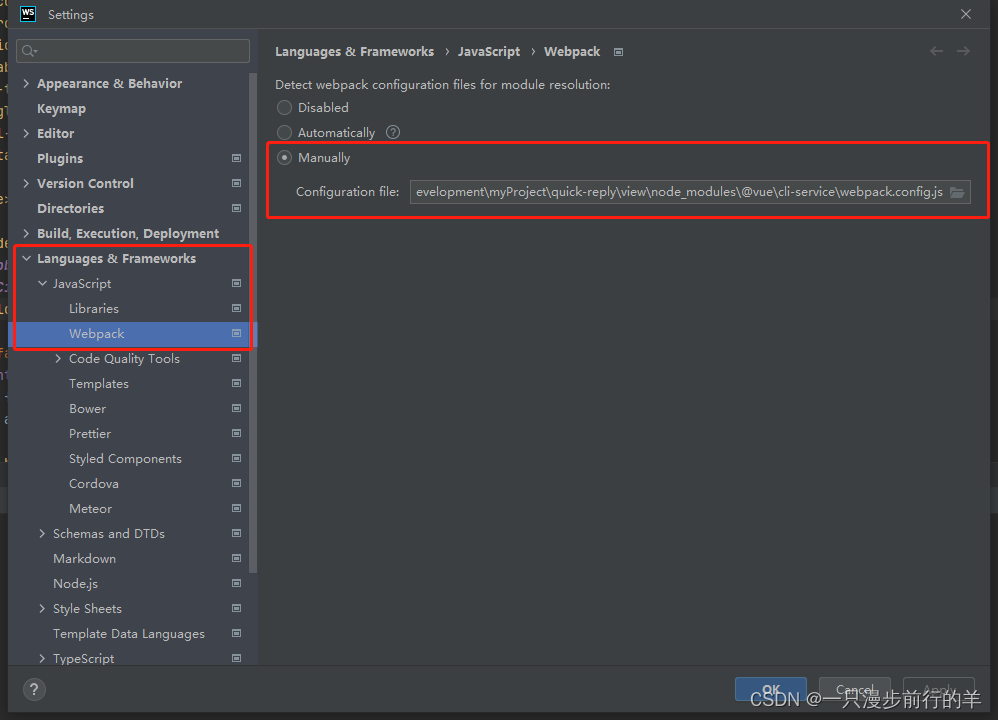Click project-level icon on Plugins row
This screenshot has height=720, width=998.
236,158
